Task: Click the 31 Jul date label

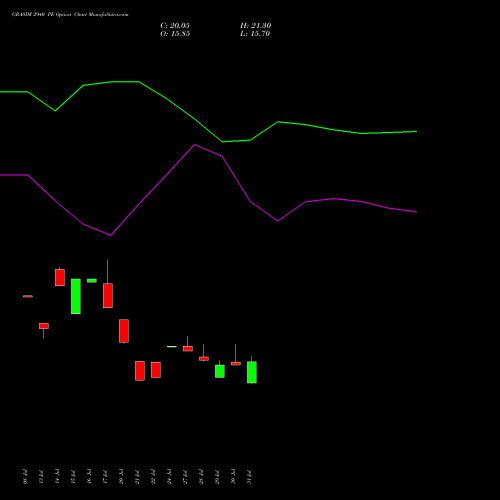Action: coord(249,477)
